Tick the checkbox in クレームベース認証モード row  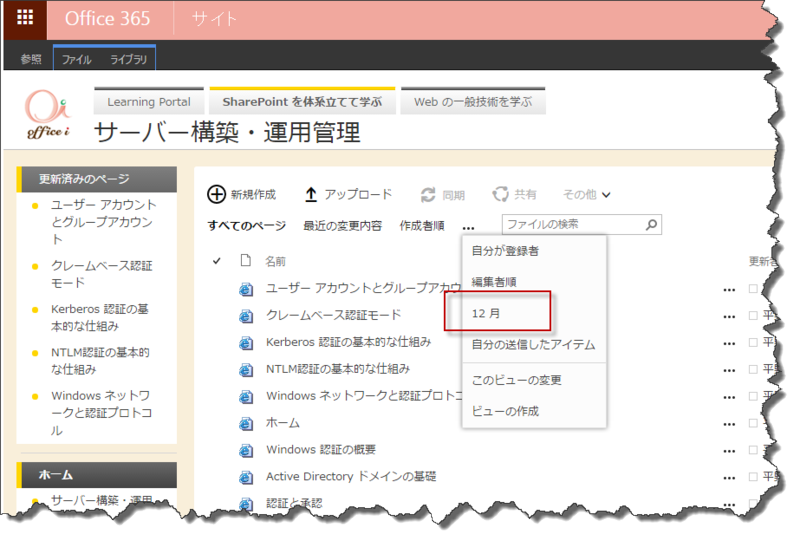click(x=753, y=315)
